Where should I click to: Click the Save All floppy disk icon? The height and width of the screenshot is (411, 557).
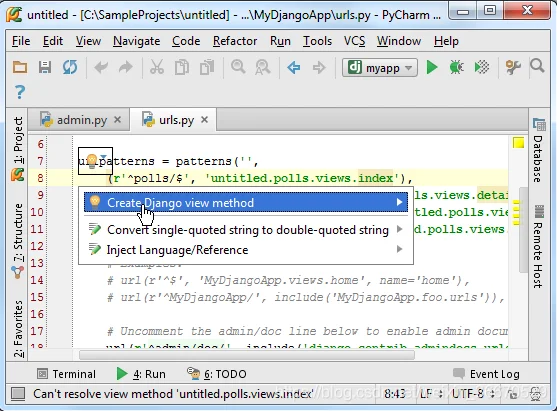[x=45, y=67]
